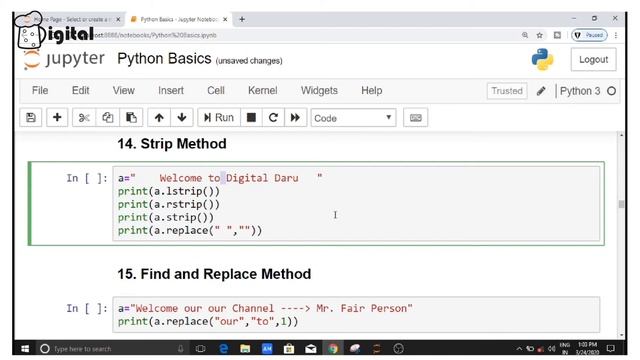Screen dimensions: 640x360
Task: Click the print(a.rstrip()) code line
Action: click(169, 204)
